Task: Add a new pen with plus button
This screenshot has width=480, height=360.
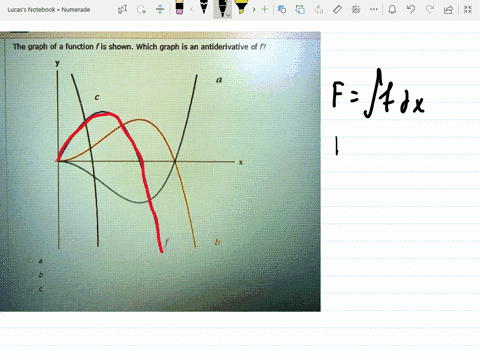Action: coord(265,9)
